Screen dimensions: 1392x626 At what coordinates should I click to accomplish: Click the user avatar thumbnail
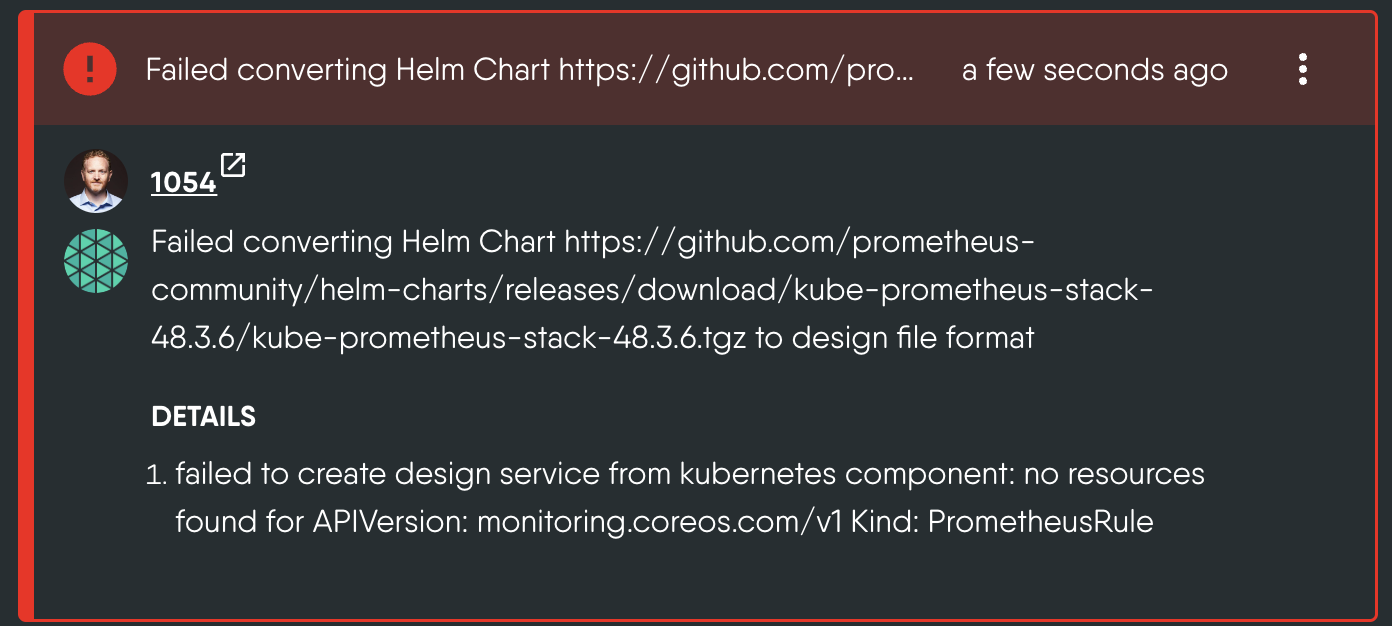click(x=96, y=180)
